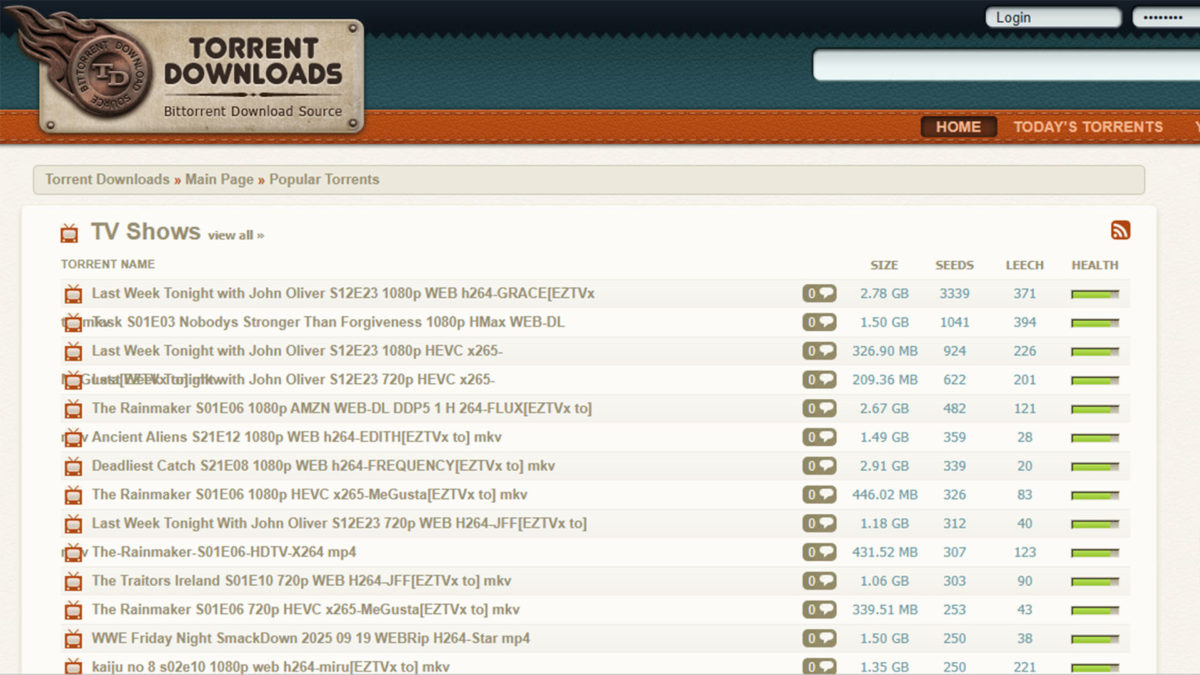The width and height of the screenshot is (1200, 675).
Task: Open comments bubble for The Traitors Ireland
Action: click(x=819, y=581)
